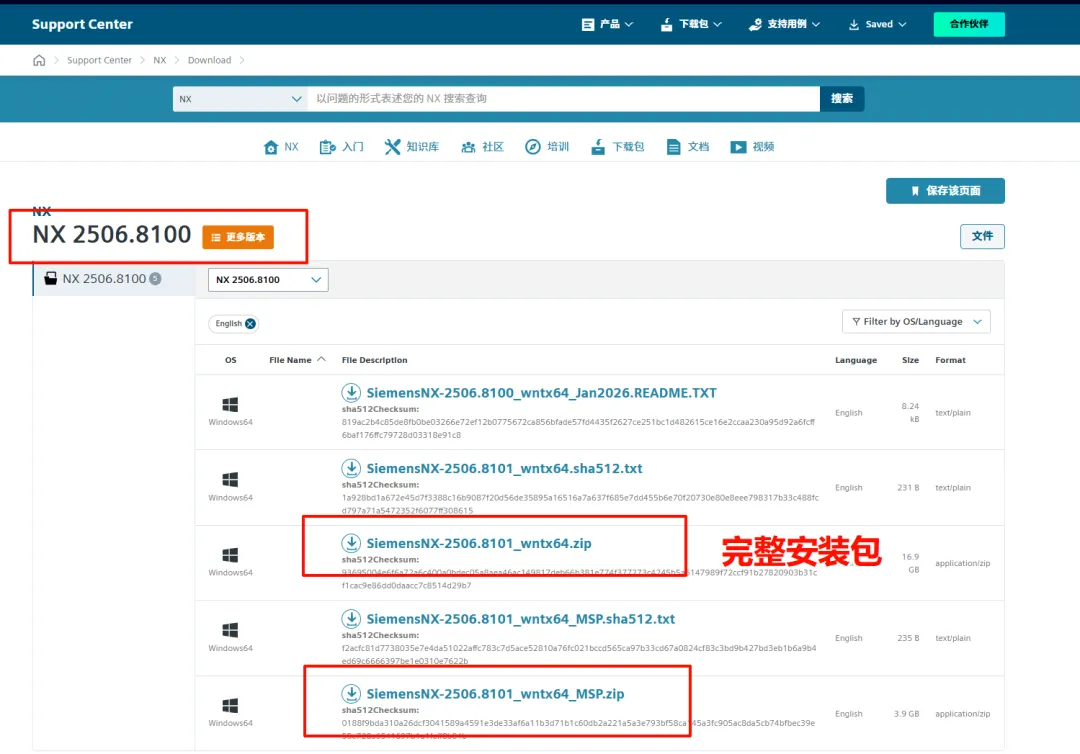Click the Language column header
This screenshot has height=754, width=1080.
pos(855,360)
